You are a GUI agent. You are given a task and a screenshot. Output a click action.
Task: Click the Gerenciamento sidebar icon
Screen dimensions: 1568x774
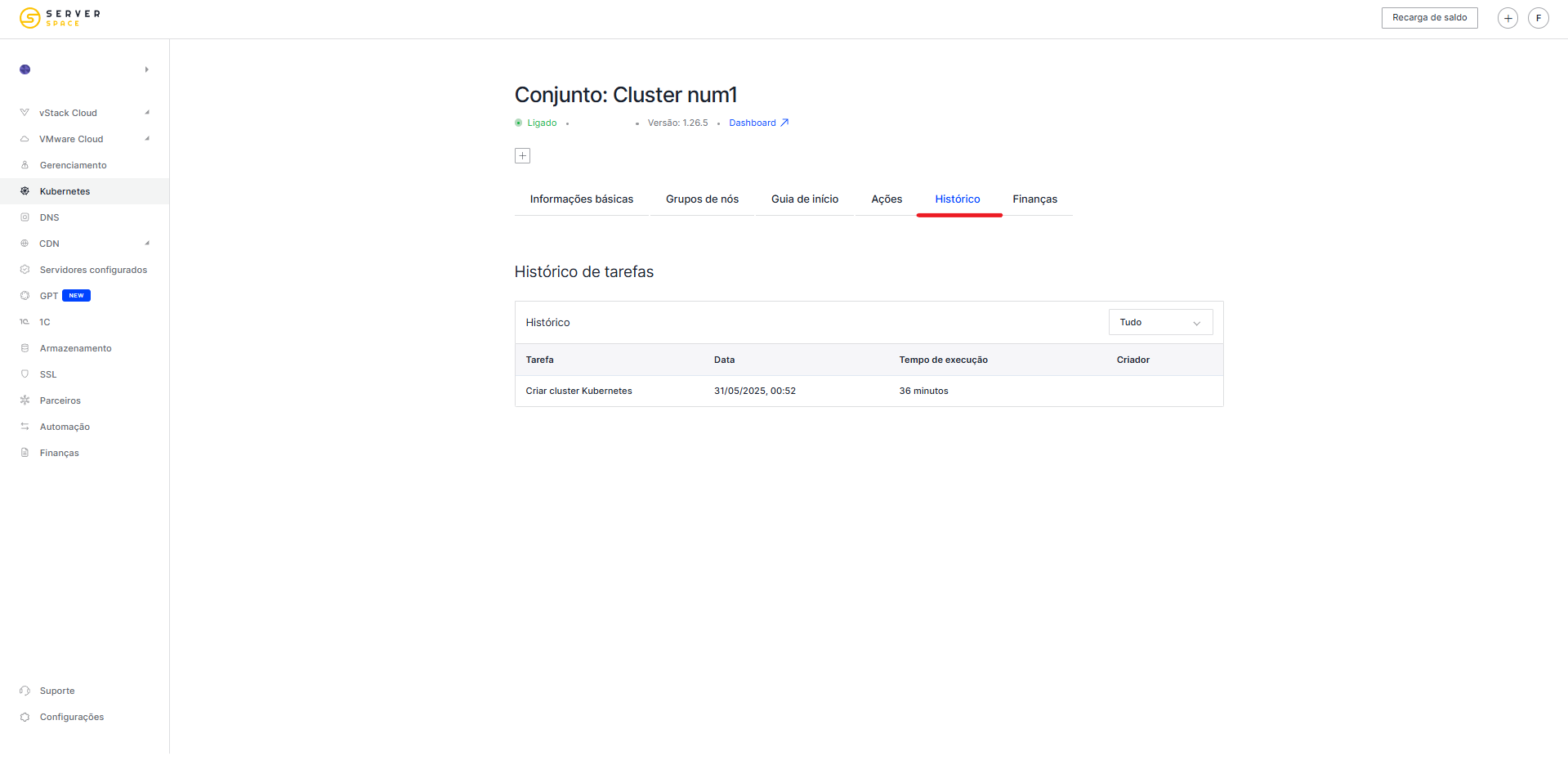[x=25, y=165]
